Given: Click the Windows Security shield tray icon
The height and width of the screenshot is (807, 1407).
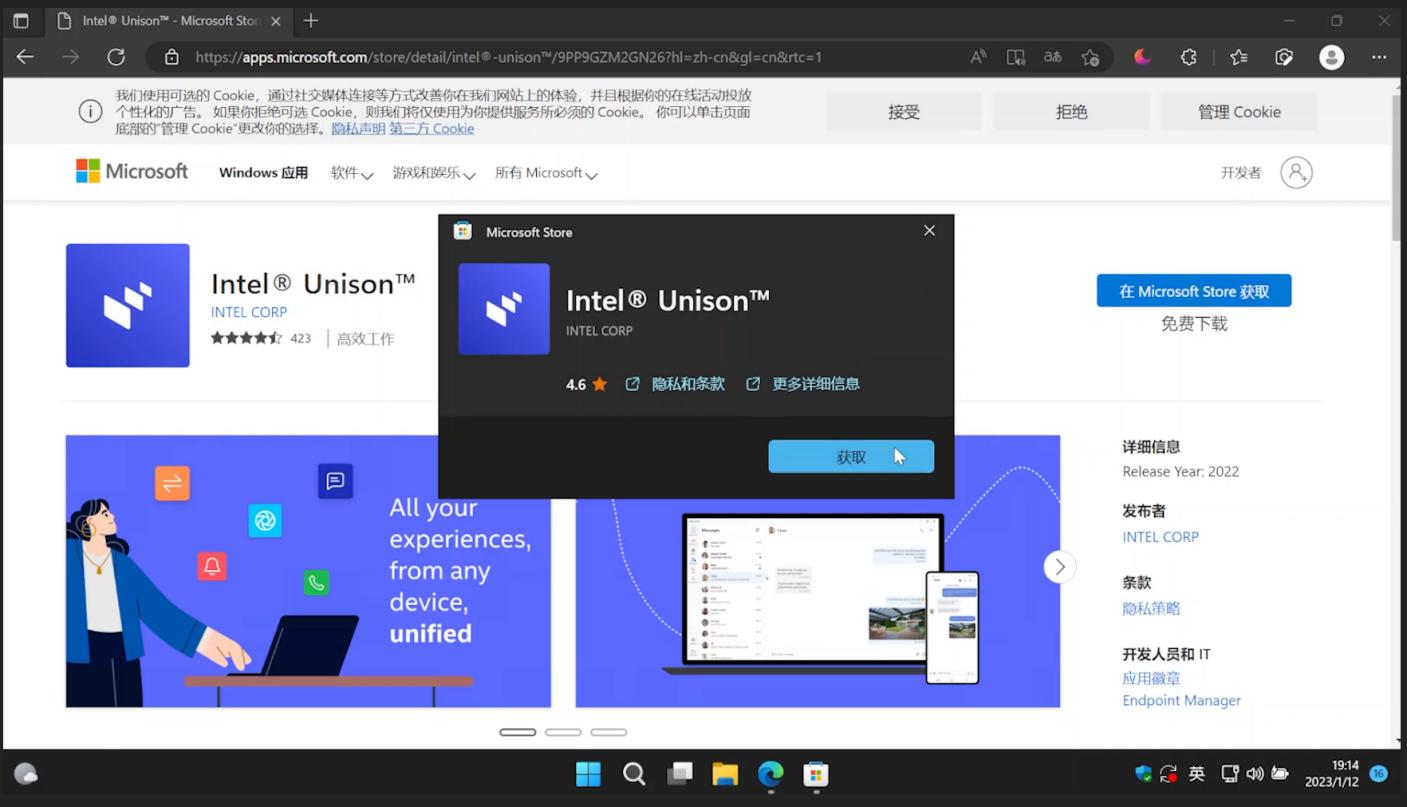Looking at the screenshot, I should point(1144,774).
